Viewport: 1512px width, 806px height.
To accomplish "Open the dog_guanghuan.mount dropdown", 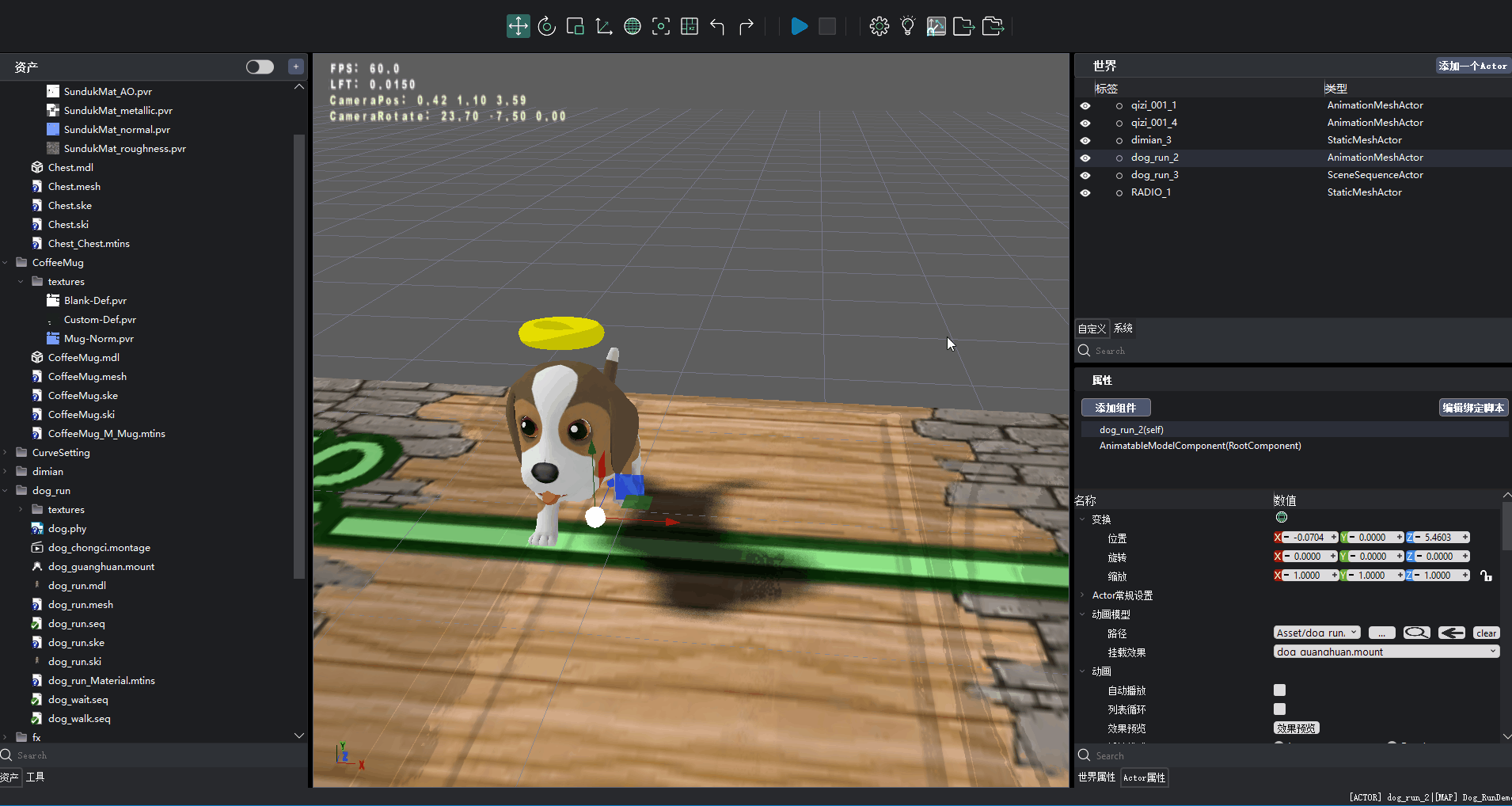I will click(x=1387, y=652).
